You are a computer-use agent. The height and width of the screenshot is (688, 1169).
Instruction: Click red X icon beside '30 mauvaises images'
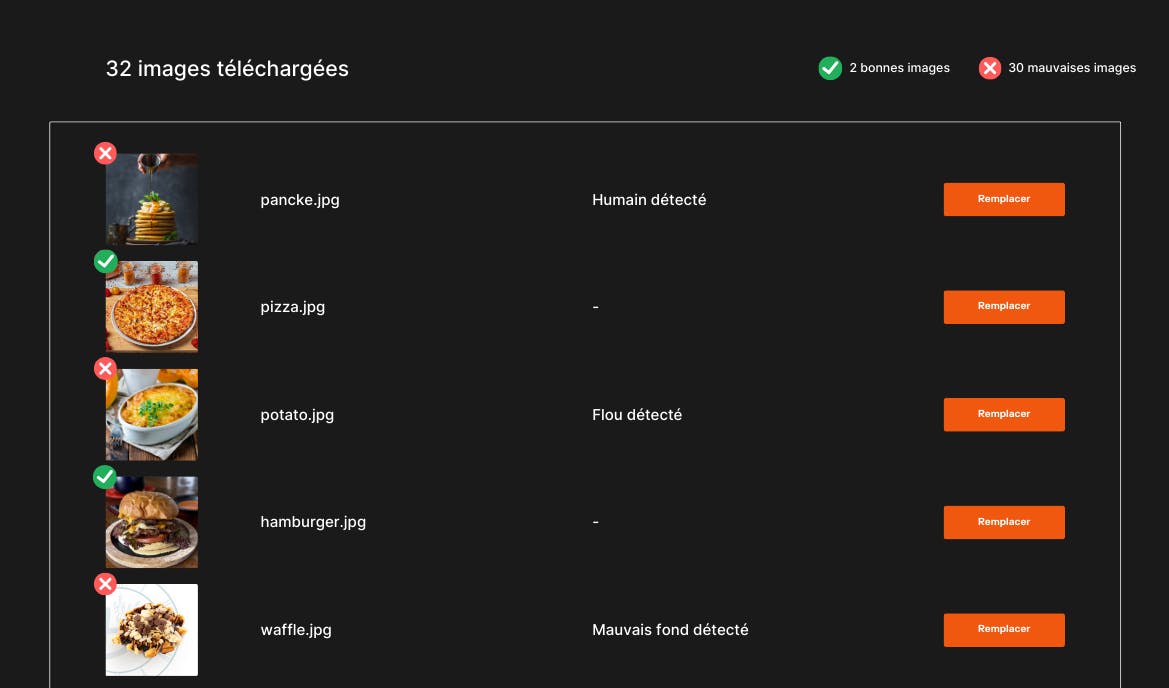tap(990, 68)
